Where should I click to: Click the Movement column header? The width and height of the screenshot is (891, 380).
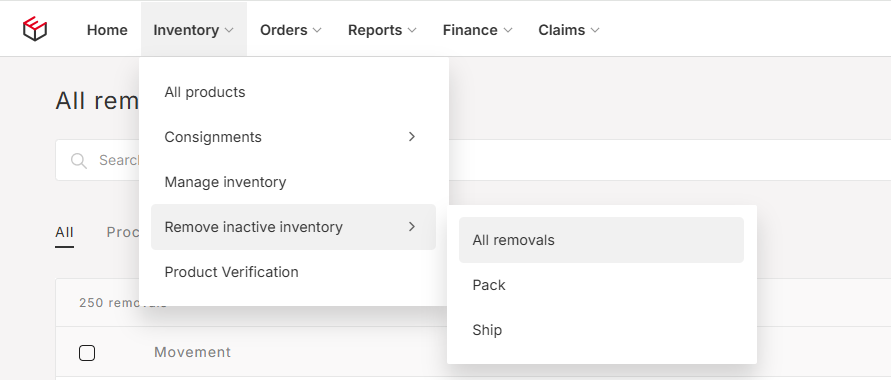tap(192, 352)
